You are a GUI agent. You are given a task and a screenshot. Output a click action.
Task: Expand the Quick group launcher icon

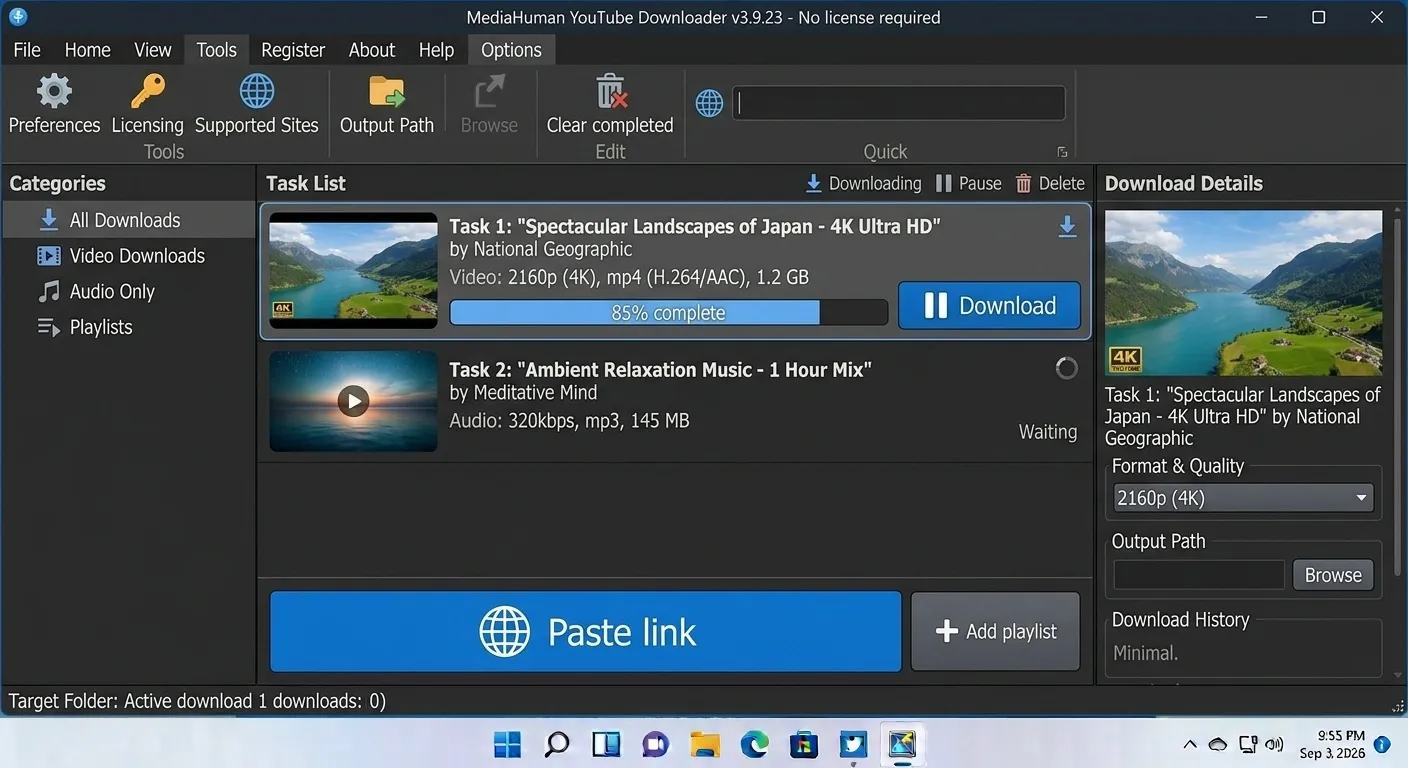[1062, 152]
